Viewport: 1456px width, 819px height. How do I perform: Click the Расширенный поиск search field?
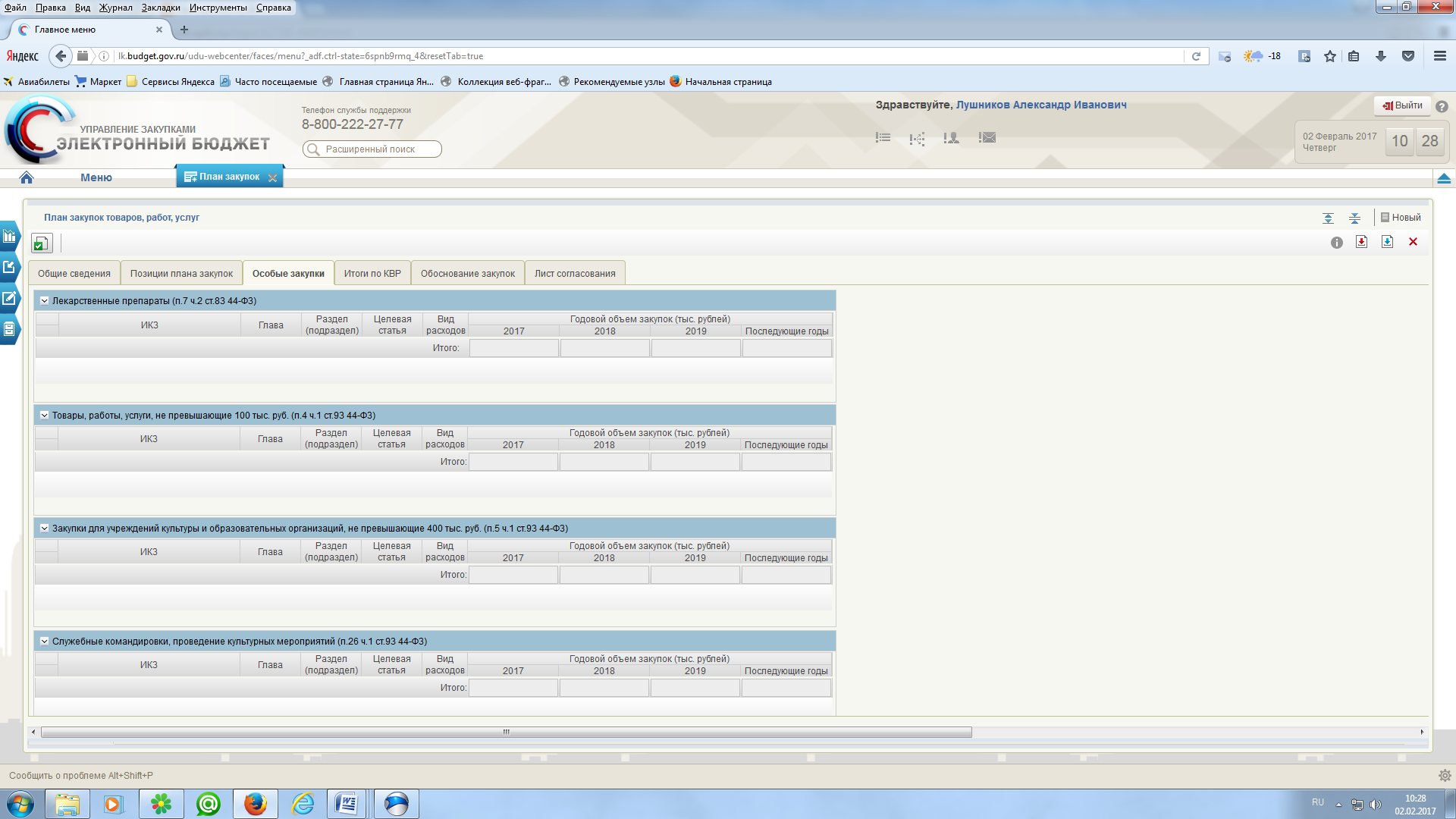(x=372, y=149)
